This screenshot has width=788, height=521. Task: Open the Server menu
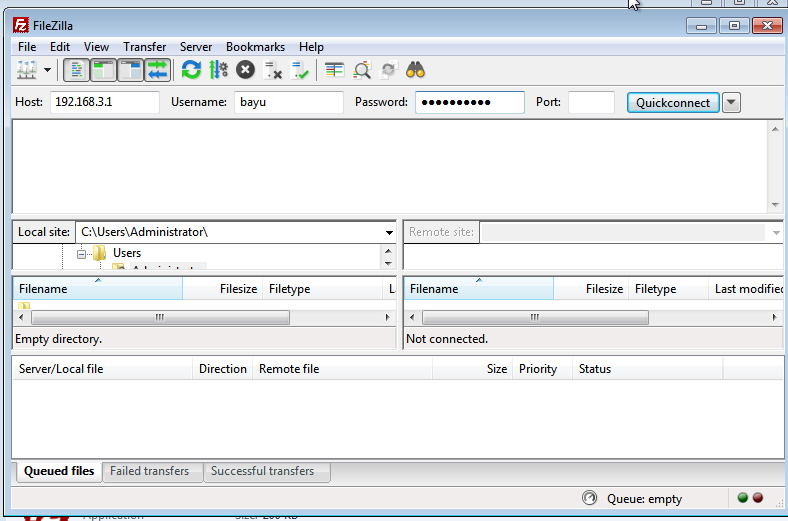[x=195, y=47]
